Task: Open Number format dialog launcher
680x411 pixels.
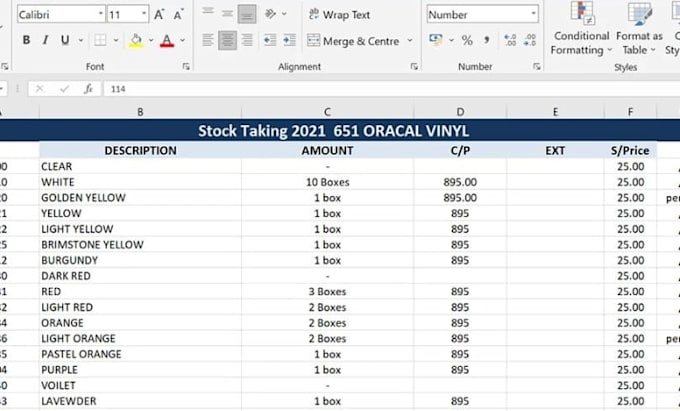Action: [x=537, y=66]
